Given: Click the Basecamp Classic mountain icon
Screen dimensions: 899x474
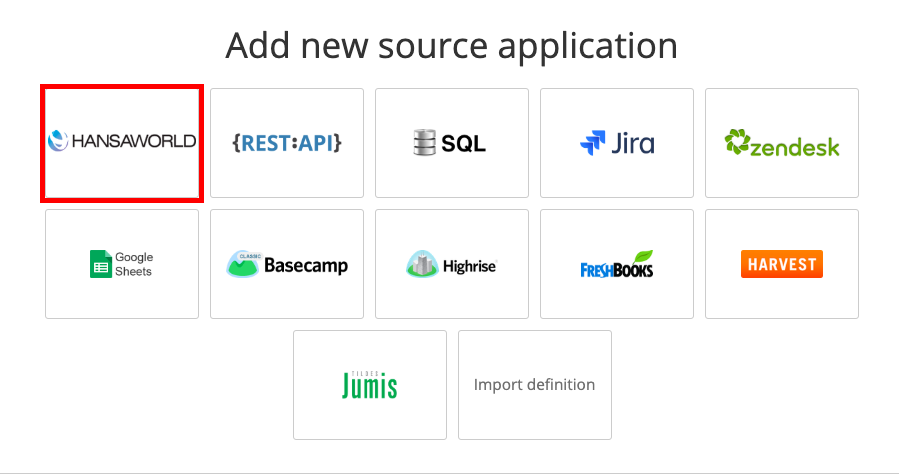Looking at the screenshot, I should pos(243,264).
